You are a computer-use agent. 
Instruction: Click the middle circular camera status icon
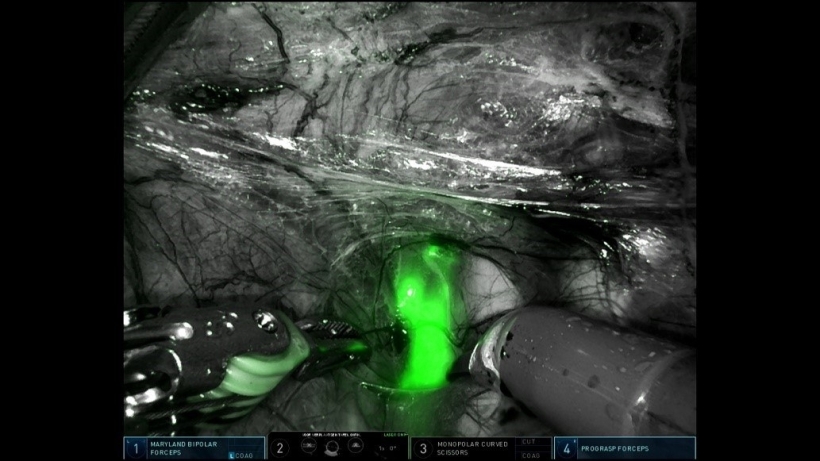click(333, 448)
